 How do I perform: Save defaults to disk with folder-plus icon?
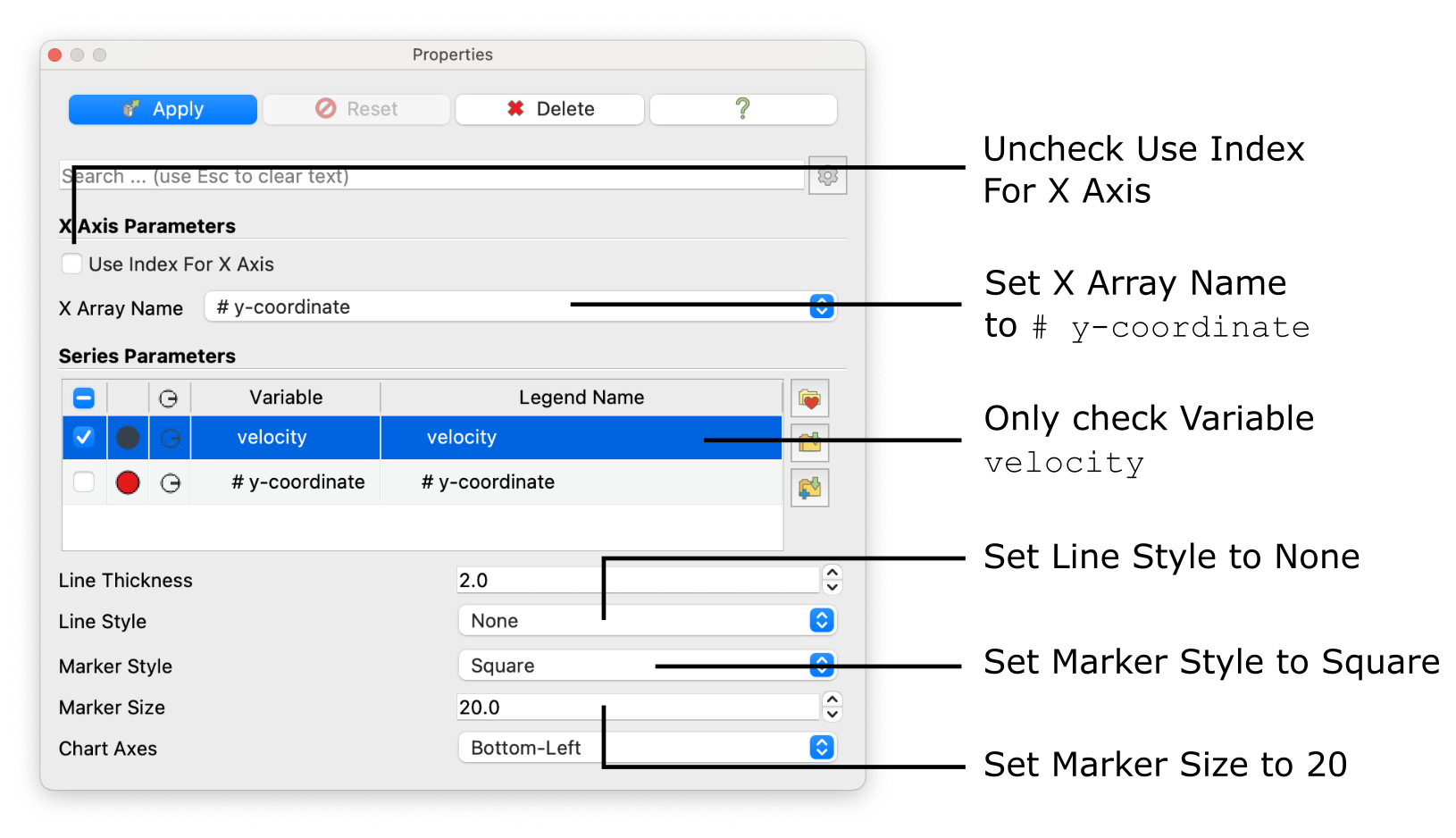click(809, 487)
